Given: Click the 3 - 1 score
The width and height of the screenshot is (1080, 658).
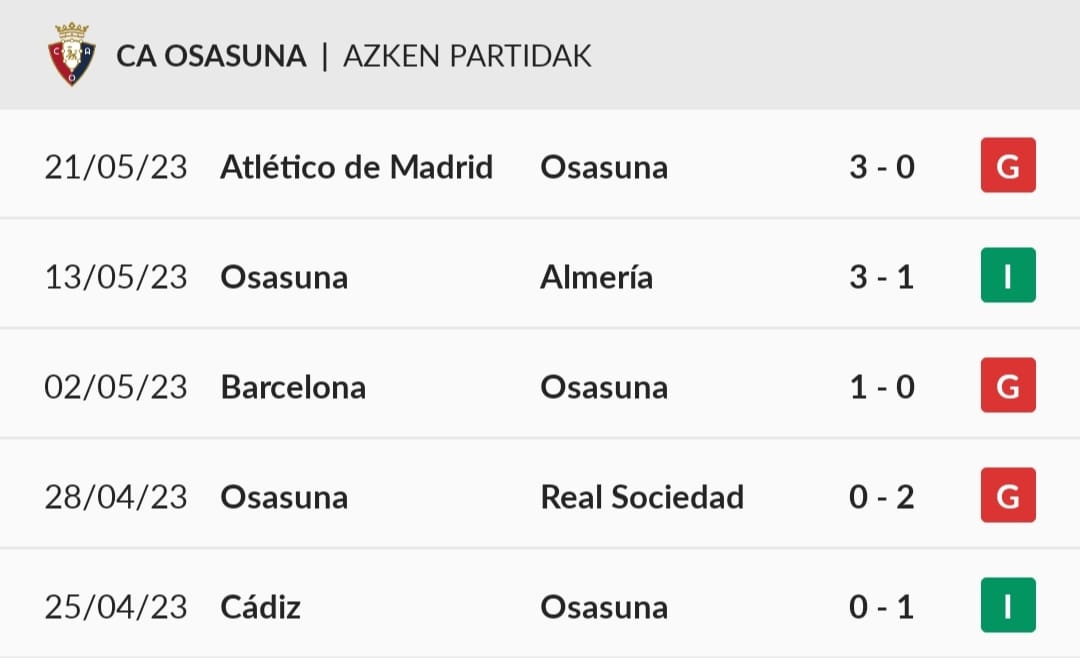Looking at the screenshot, I should point(882,277).
